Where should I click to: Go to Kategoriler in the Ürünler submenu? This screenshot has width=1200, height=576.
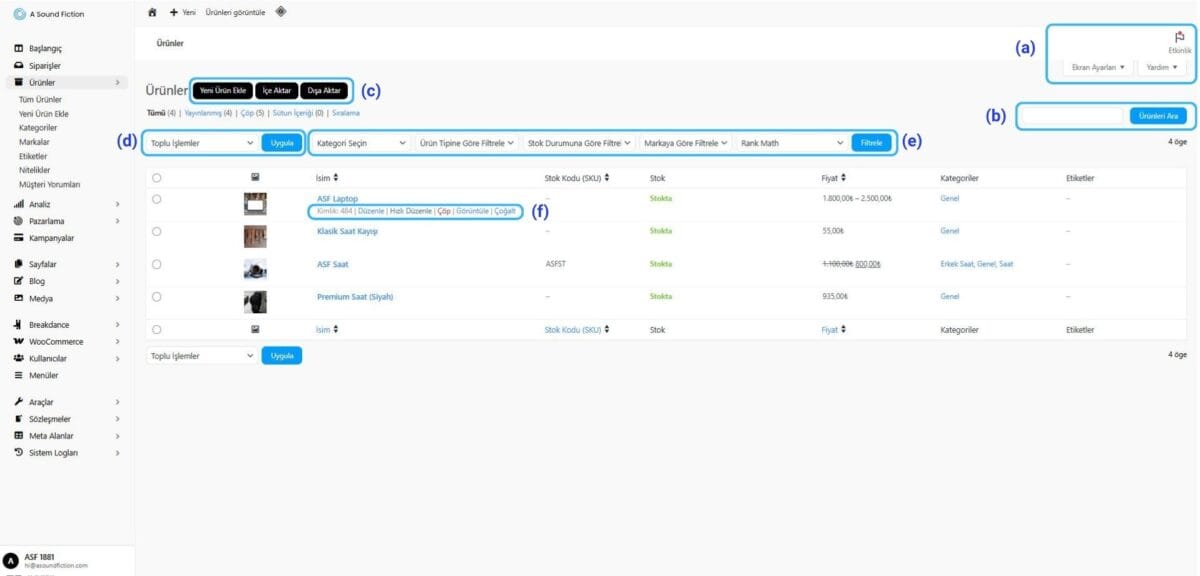38,128
